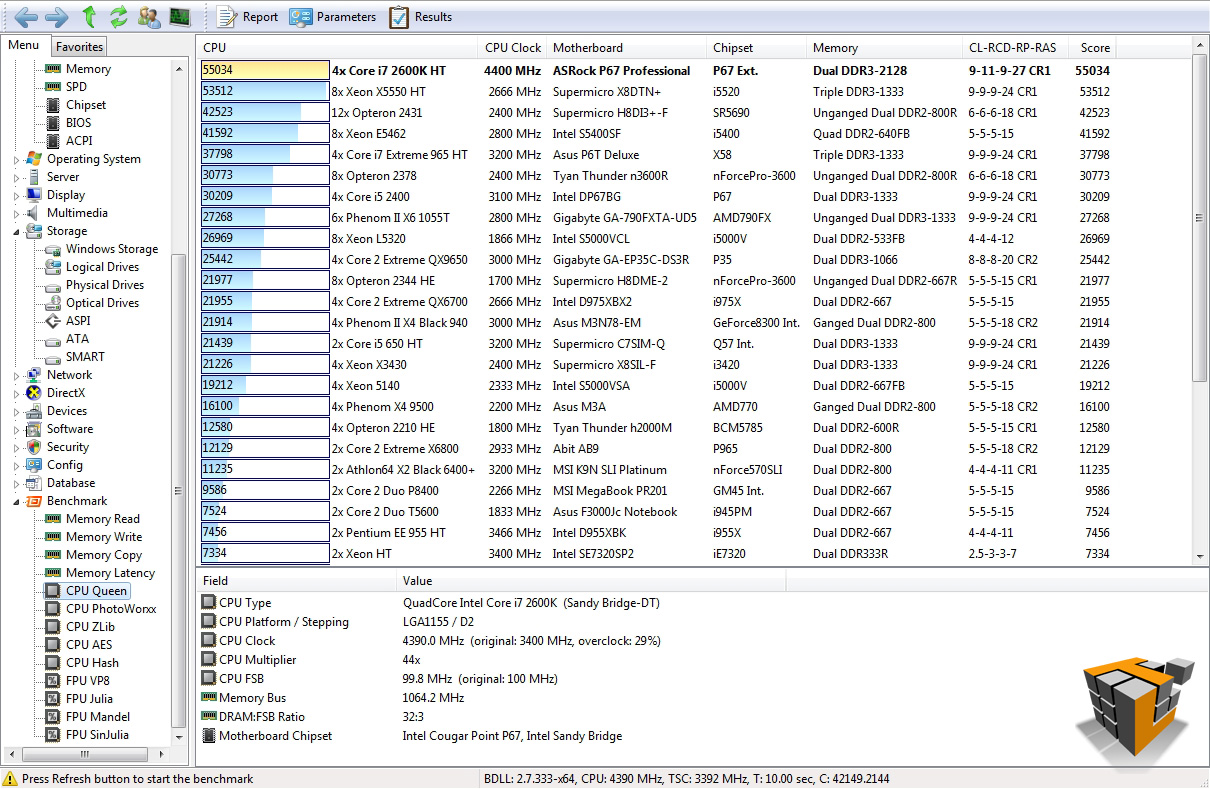This screenshot has height=789, width=1210.
Task: Expand the Display tree node
Action: (x=16, y=196)
